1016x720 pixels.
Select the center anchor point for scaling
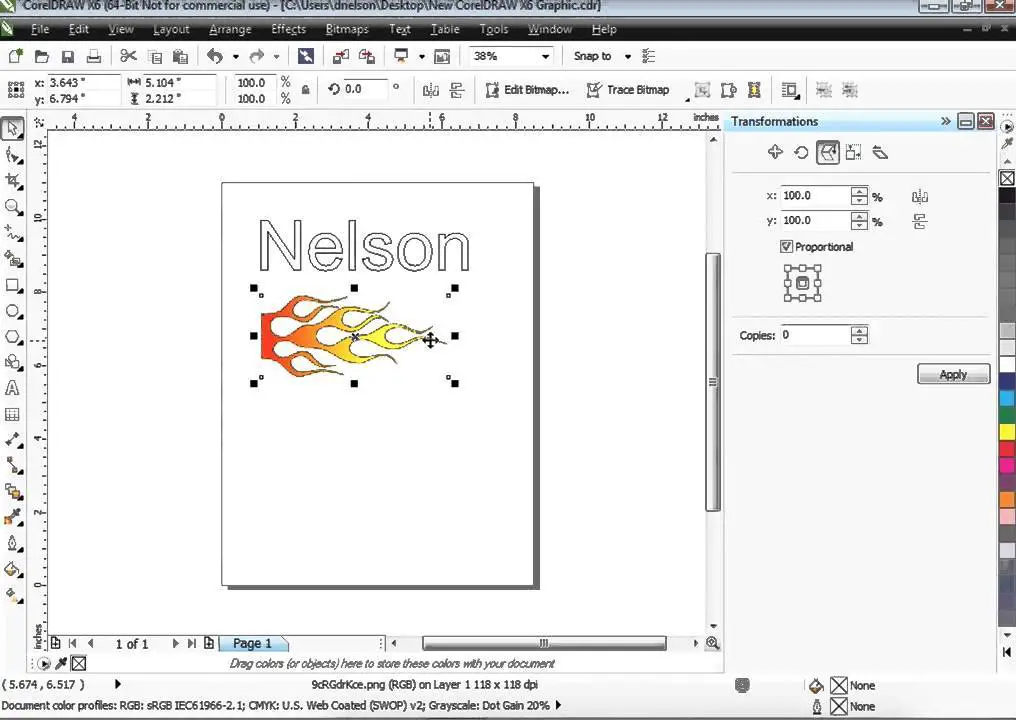803,282
